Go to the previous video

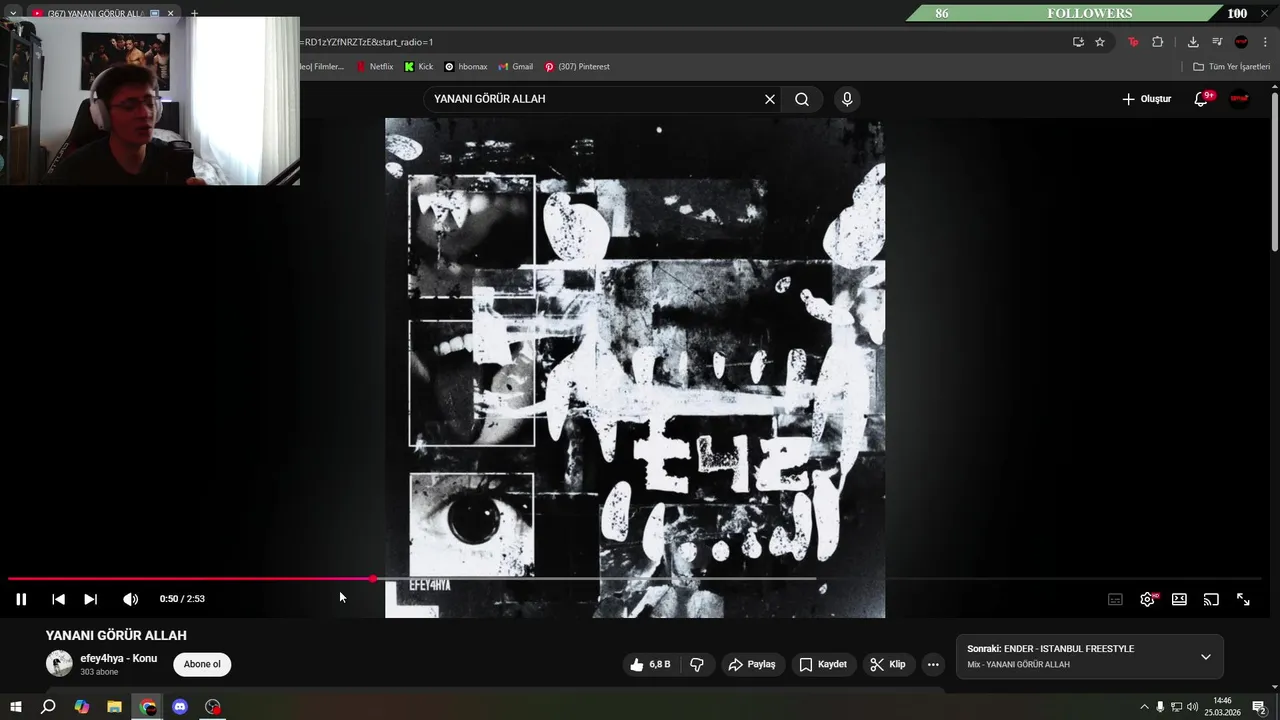58,599
